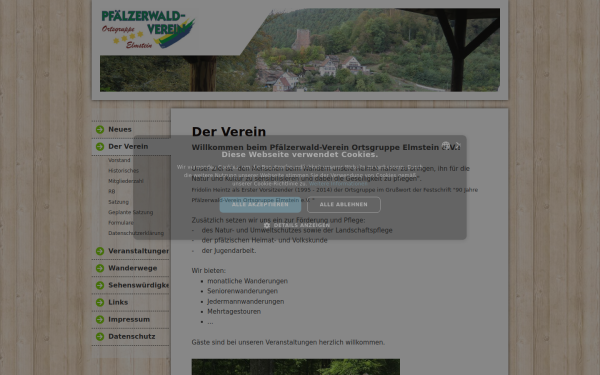Screen dimensions: 600x375
Task: Click the line 'der Jugendarbeit.'
Action: click(229, 251)
